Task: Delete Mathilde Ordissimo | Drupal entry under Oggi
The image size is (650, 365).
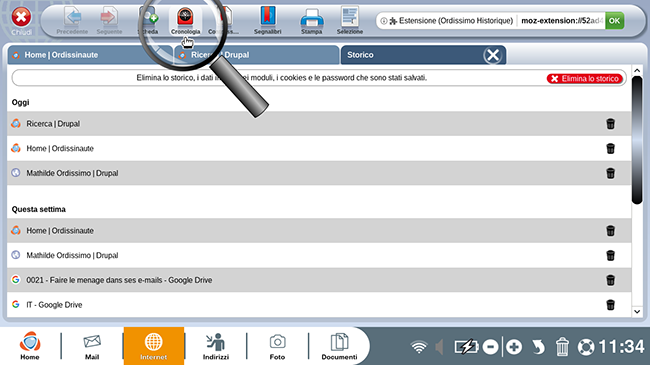Action: tap(610, 173)
